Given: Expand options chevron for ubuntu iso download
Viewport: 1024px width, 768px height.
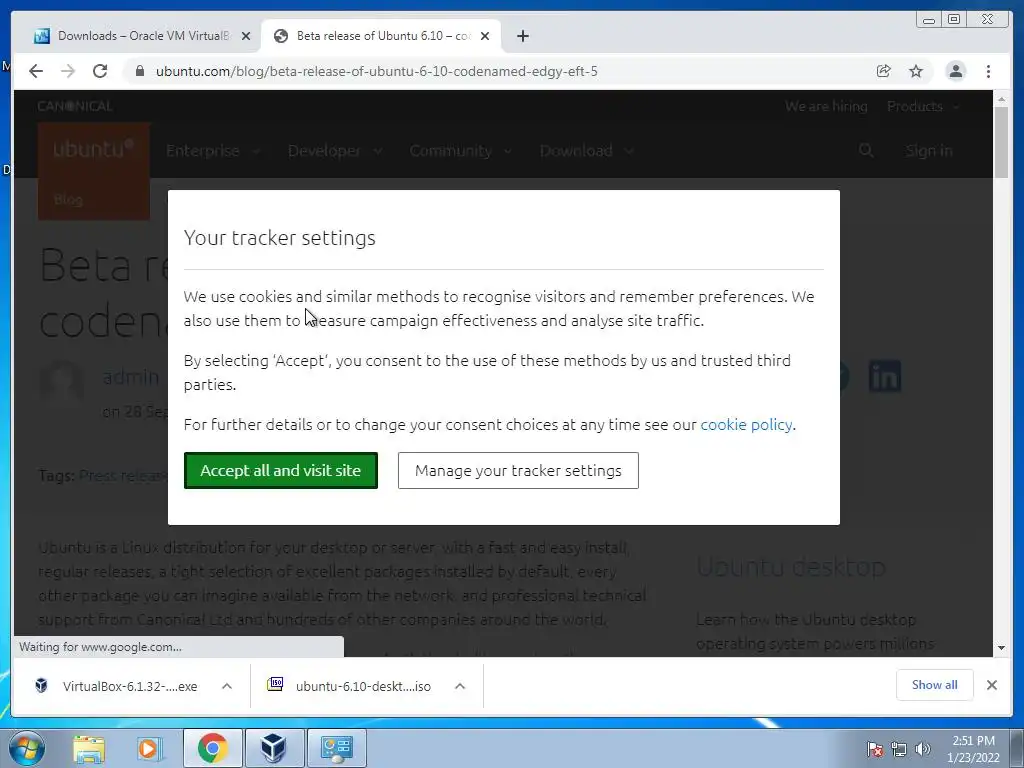Looking at the screenshot, I should pos(460,686).
